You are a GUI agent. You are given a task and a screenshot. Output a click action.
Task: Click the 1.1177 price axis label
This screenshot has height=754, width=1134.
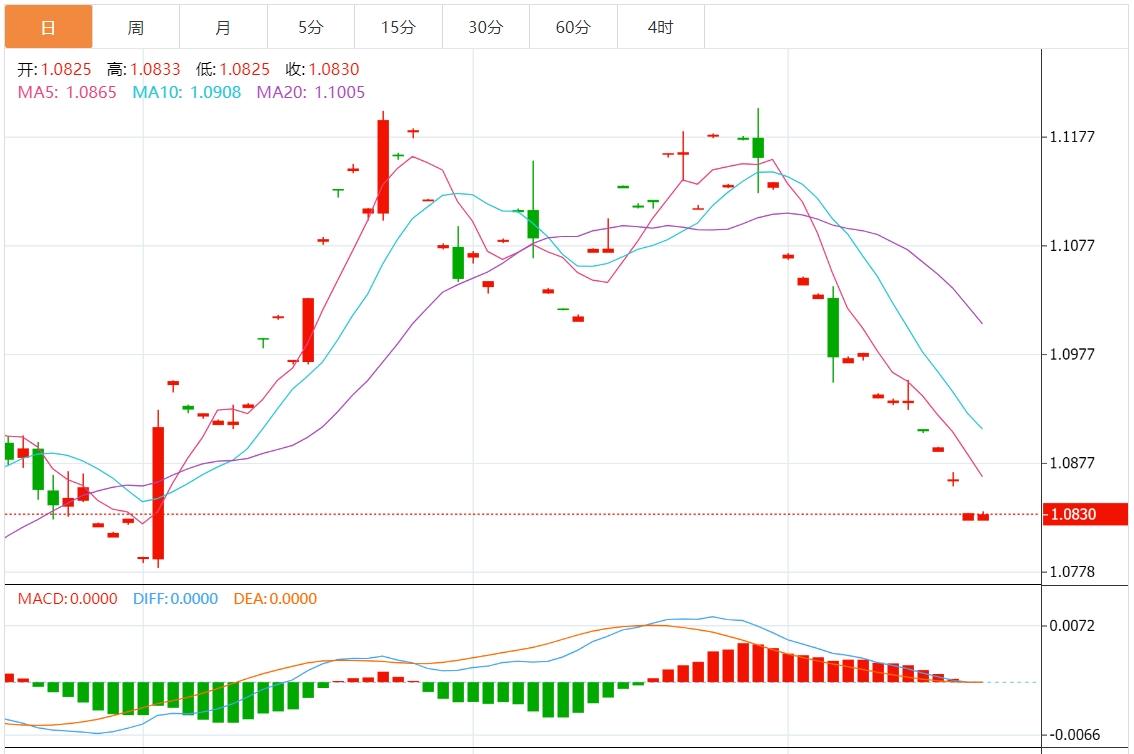point(1073,137)
